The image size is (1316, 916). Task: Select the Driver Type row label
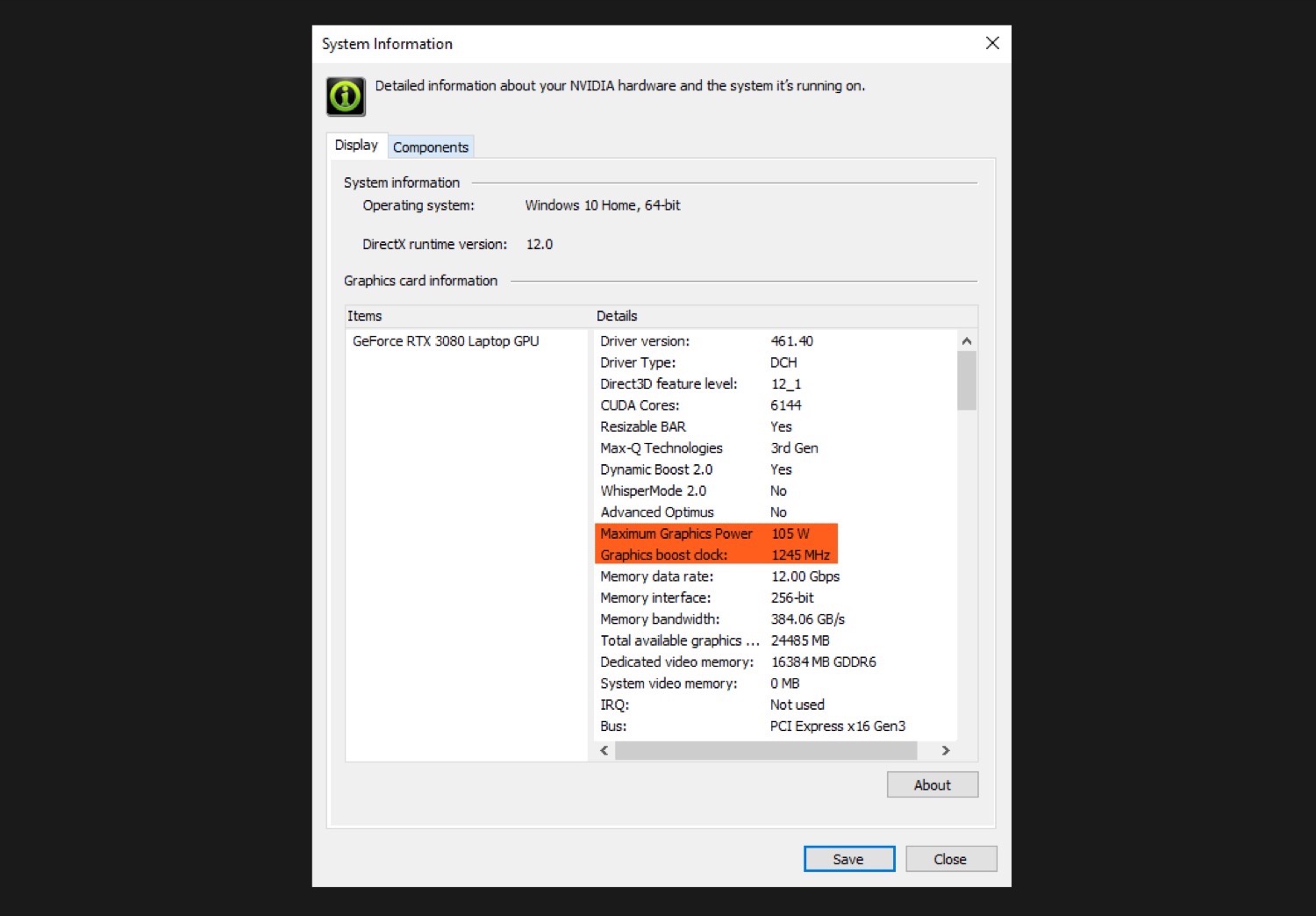(638, 362)
